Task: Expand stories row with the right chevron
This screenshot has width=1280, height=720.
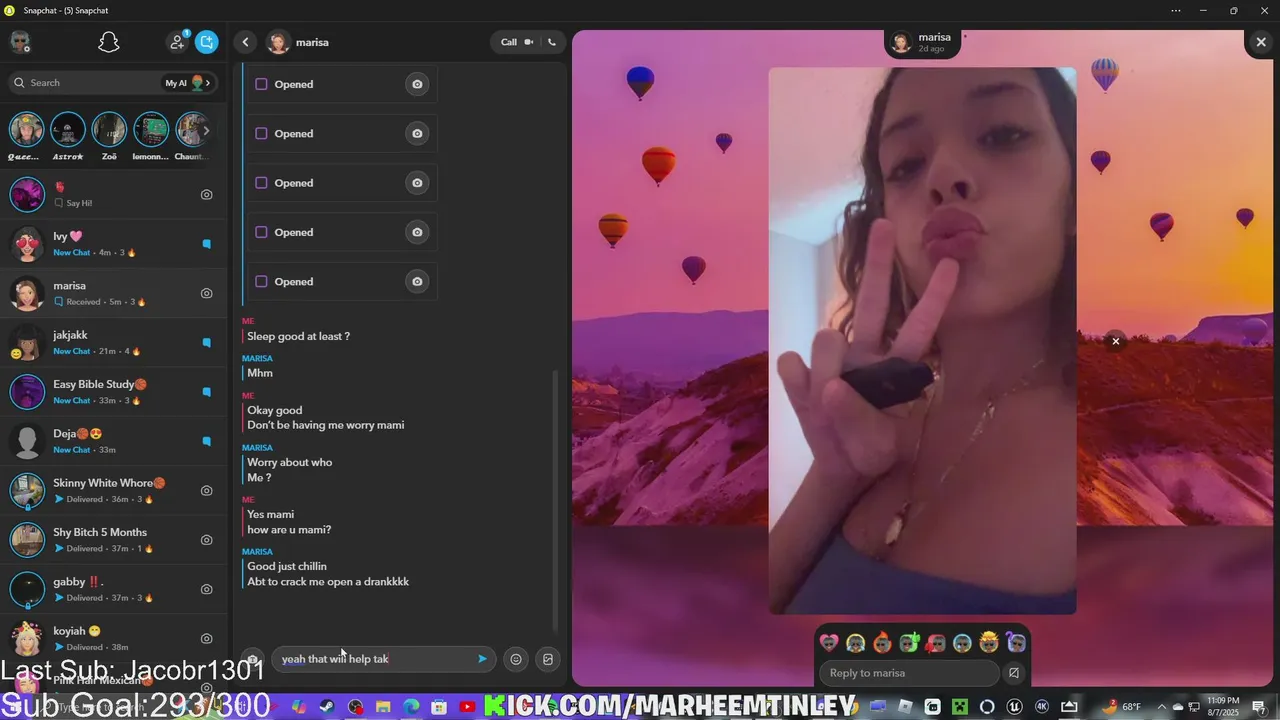Action: [207, 131]
